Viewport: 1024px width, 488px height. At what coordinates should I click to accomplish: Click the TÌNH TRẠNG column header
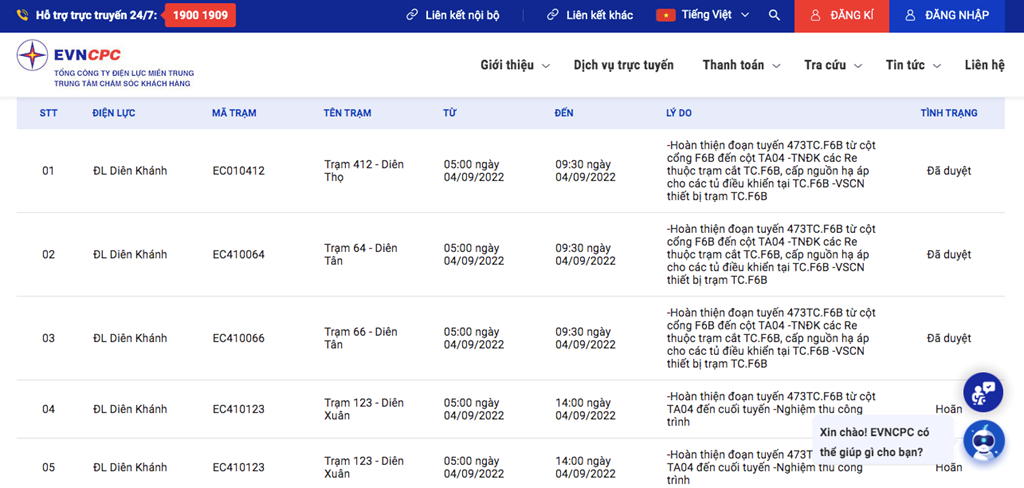pyautogui.click(x=948, y=113)
